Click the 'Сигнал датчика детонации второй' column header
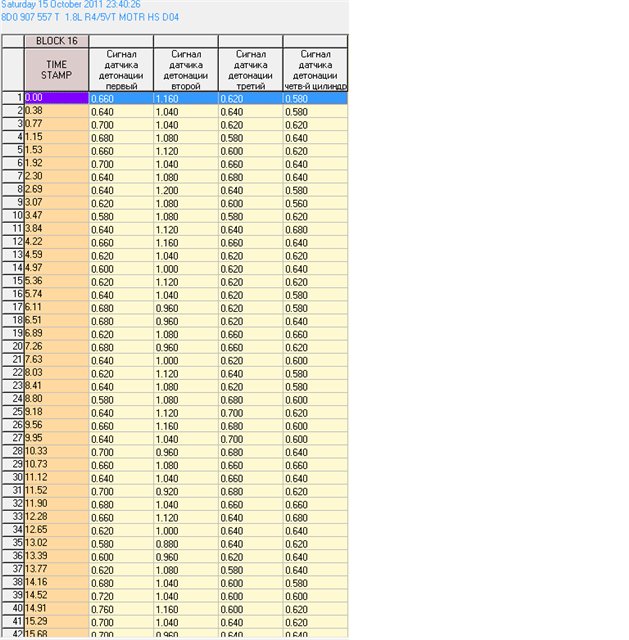 [186, 70]
